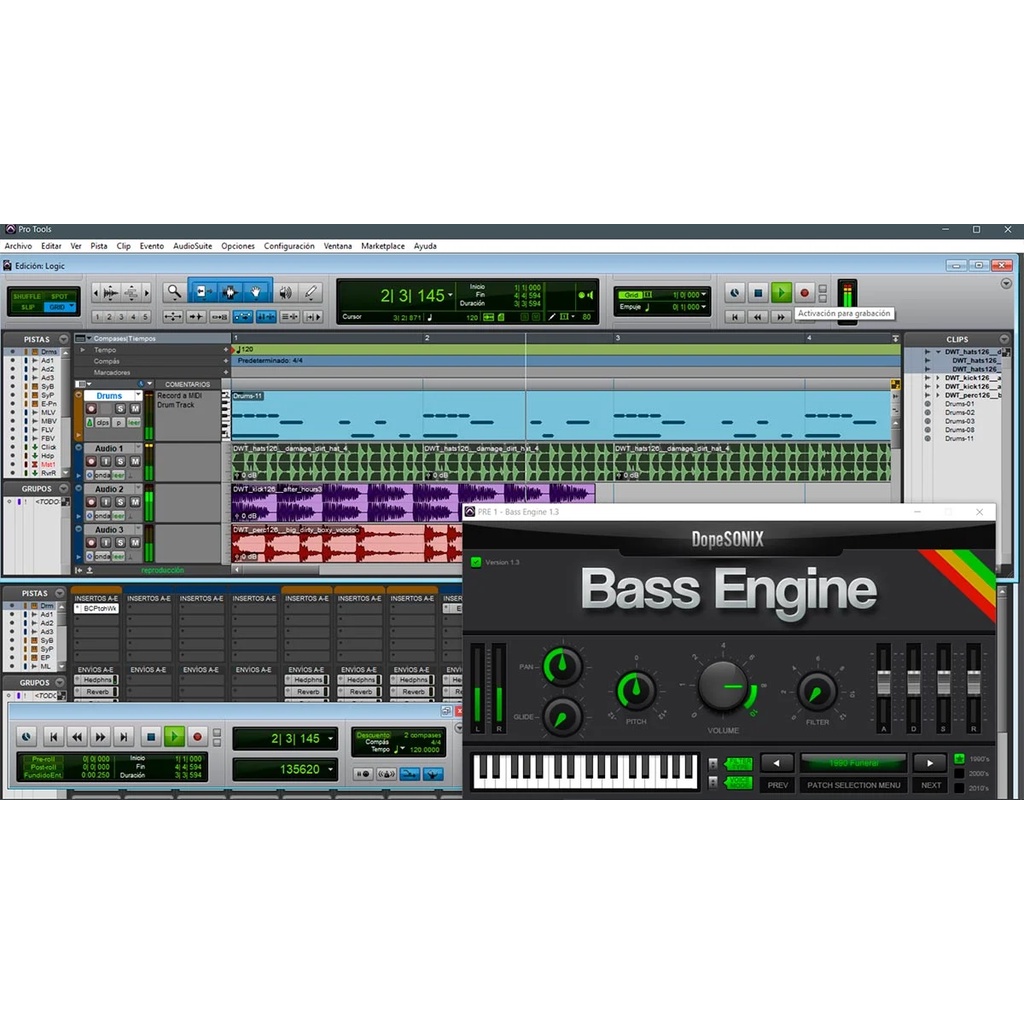
Task: Click Return to Zero in top transport
Action: click(x=735, y=317)
